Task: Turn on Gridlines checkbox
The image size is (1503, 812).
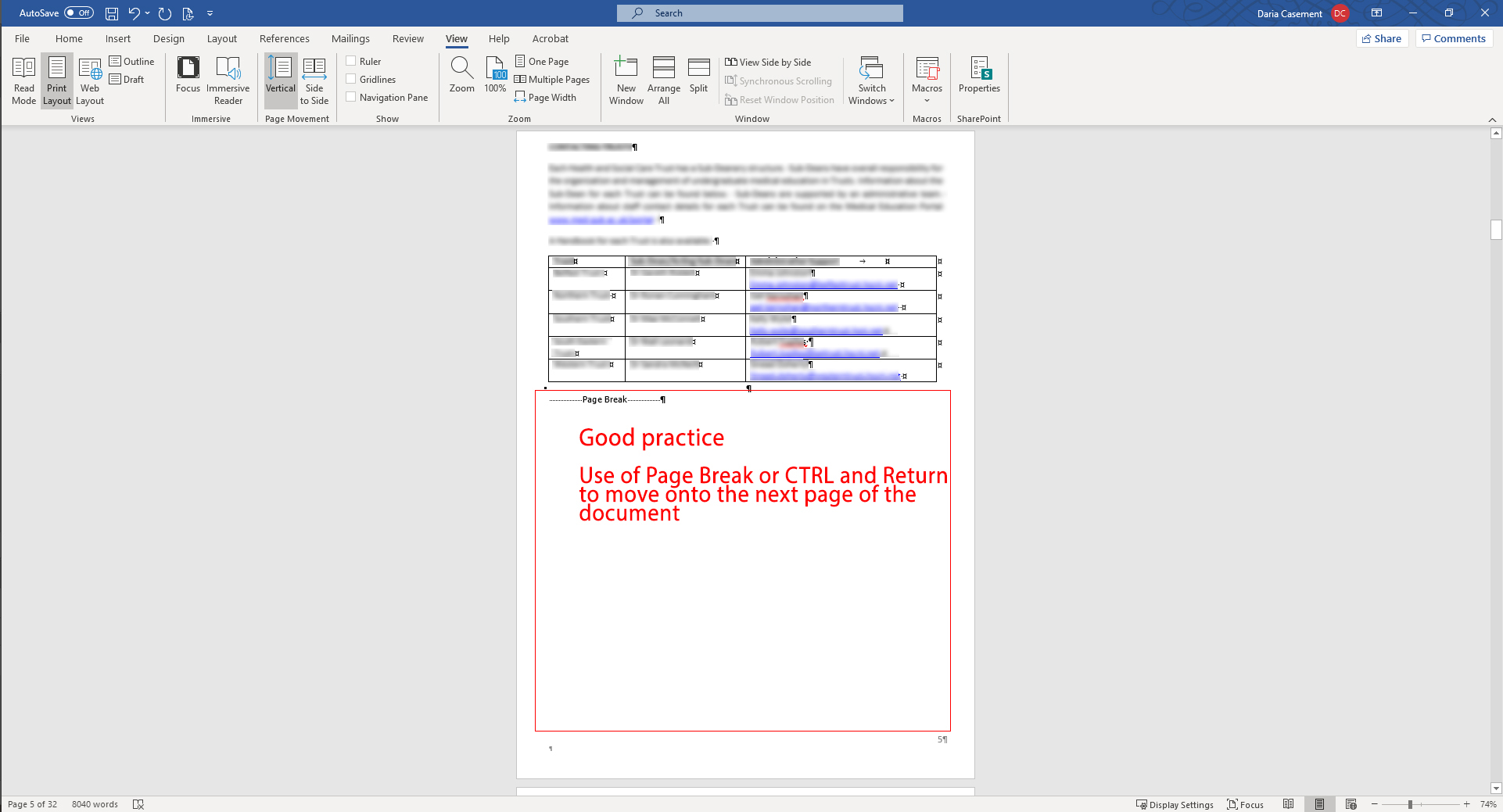Action: coord(351,79)
